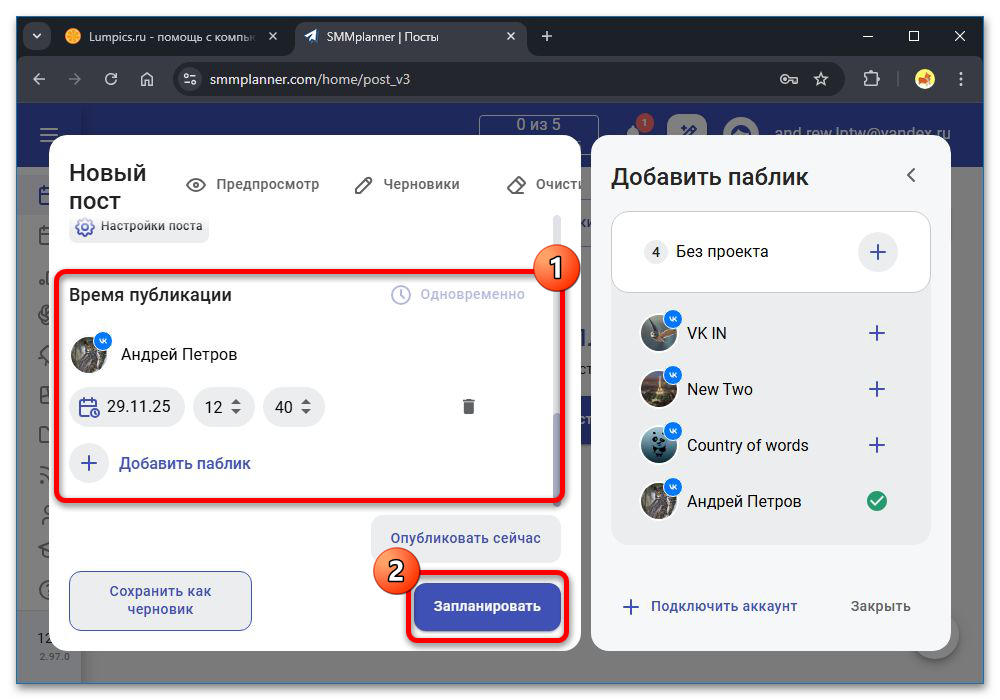
Task: Click Опубликовать сейчас button
Action: tap(466, 538)
